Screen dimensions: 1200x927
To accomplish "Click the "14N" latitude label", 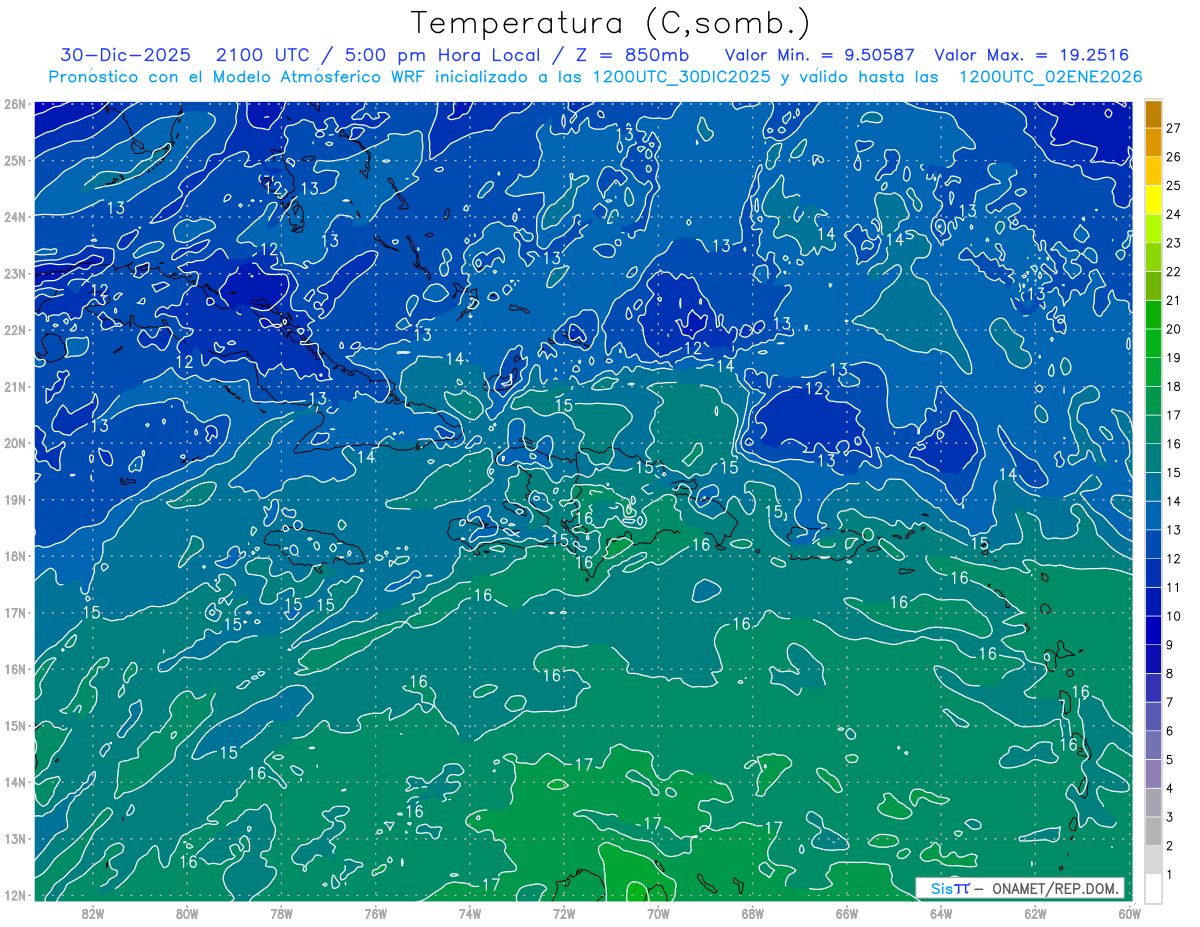I will click(14, 782).
